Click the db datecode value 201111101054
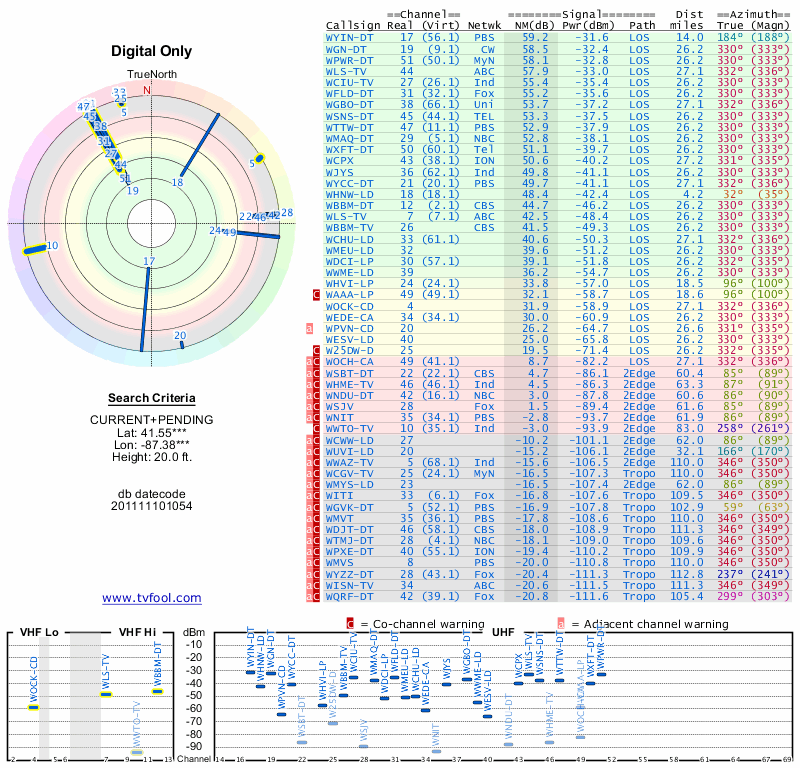 [x=152, y=506]
